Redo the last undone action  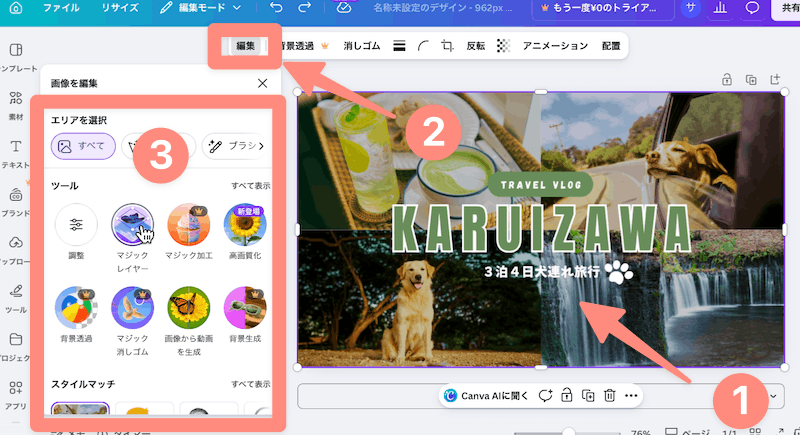[305, 8]
